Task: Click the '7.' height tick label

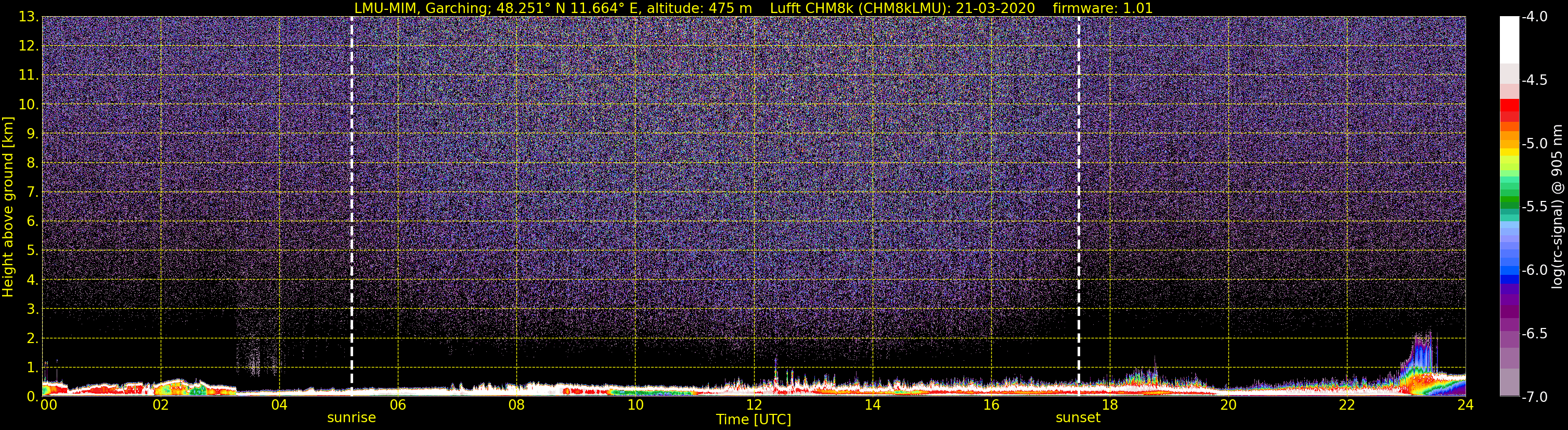Action: (x=33, y=193)
